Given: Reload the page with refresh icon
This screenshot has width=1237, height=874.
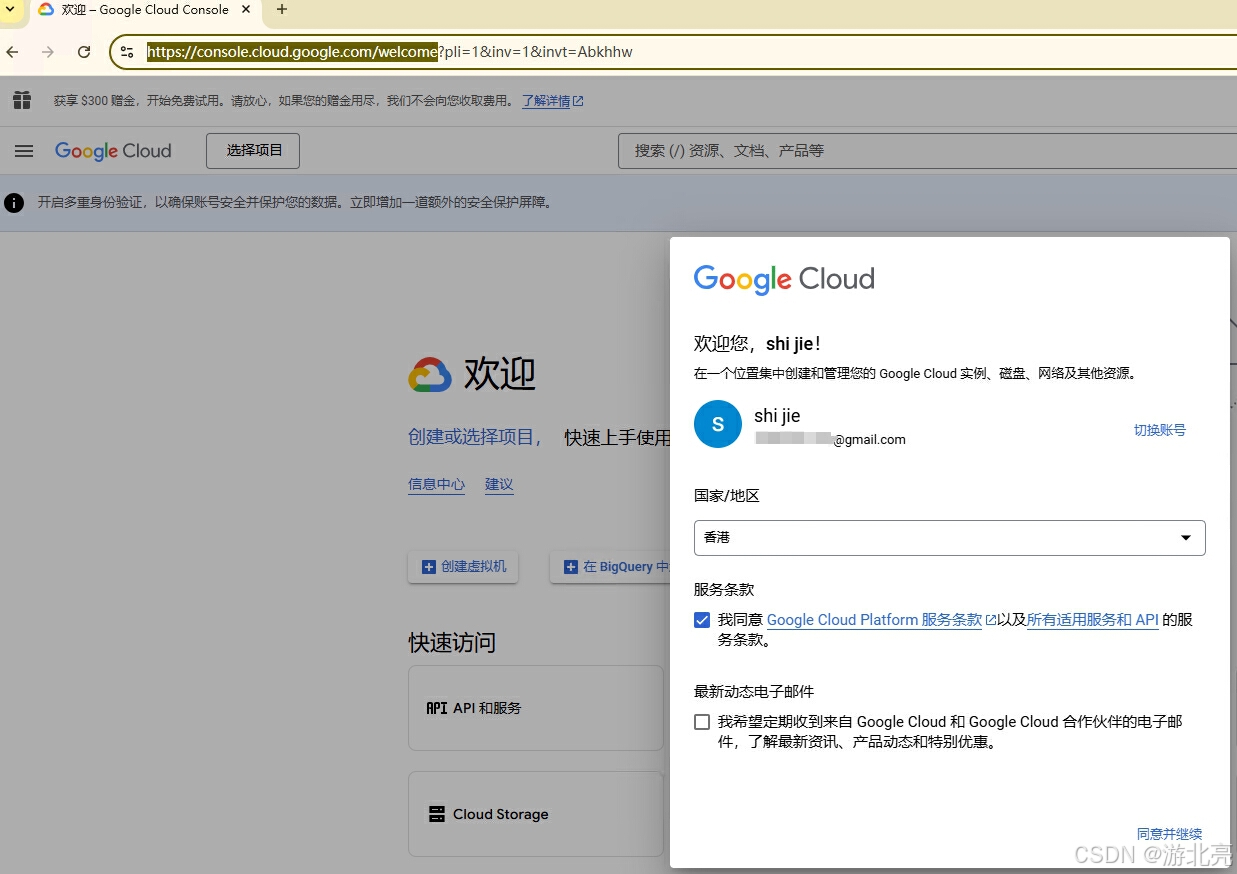Looking at the screenshot, I should (84, 52).
